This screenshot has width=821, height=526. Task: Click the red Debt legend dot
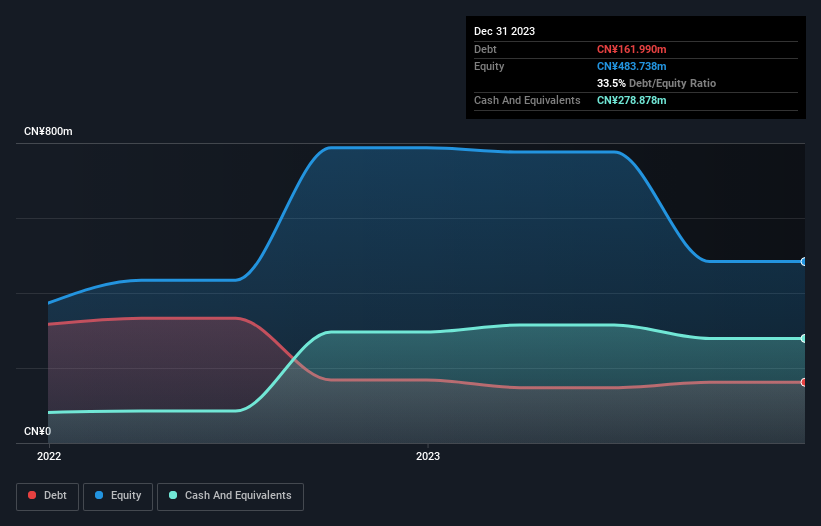tap(32, 495)
